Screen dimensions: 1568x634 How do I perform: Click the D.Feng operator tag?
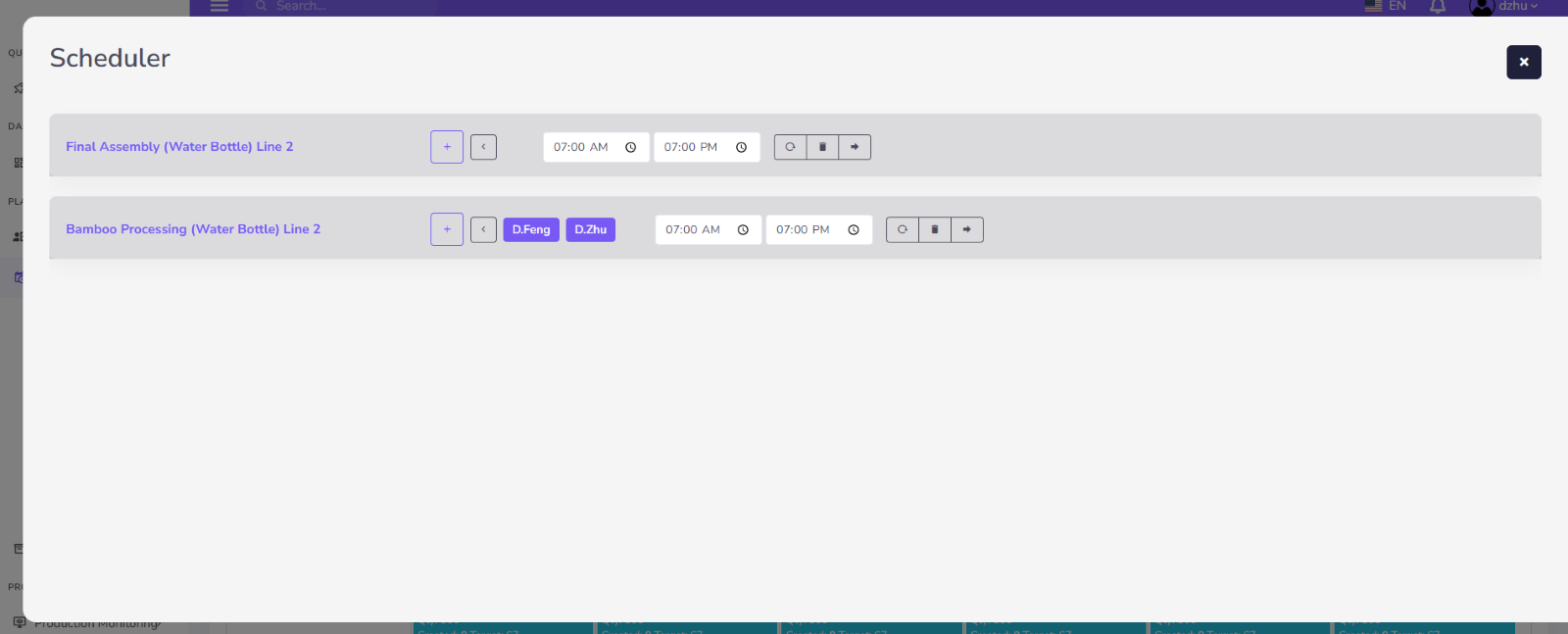coord(531,229)
